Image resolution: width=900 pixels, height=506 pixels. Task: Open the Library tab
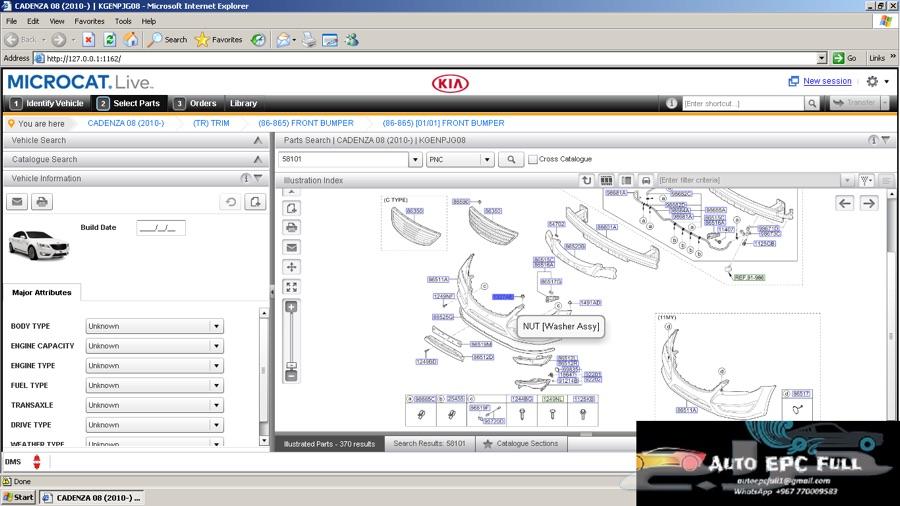(x=243, y=103)
